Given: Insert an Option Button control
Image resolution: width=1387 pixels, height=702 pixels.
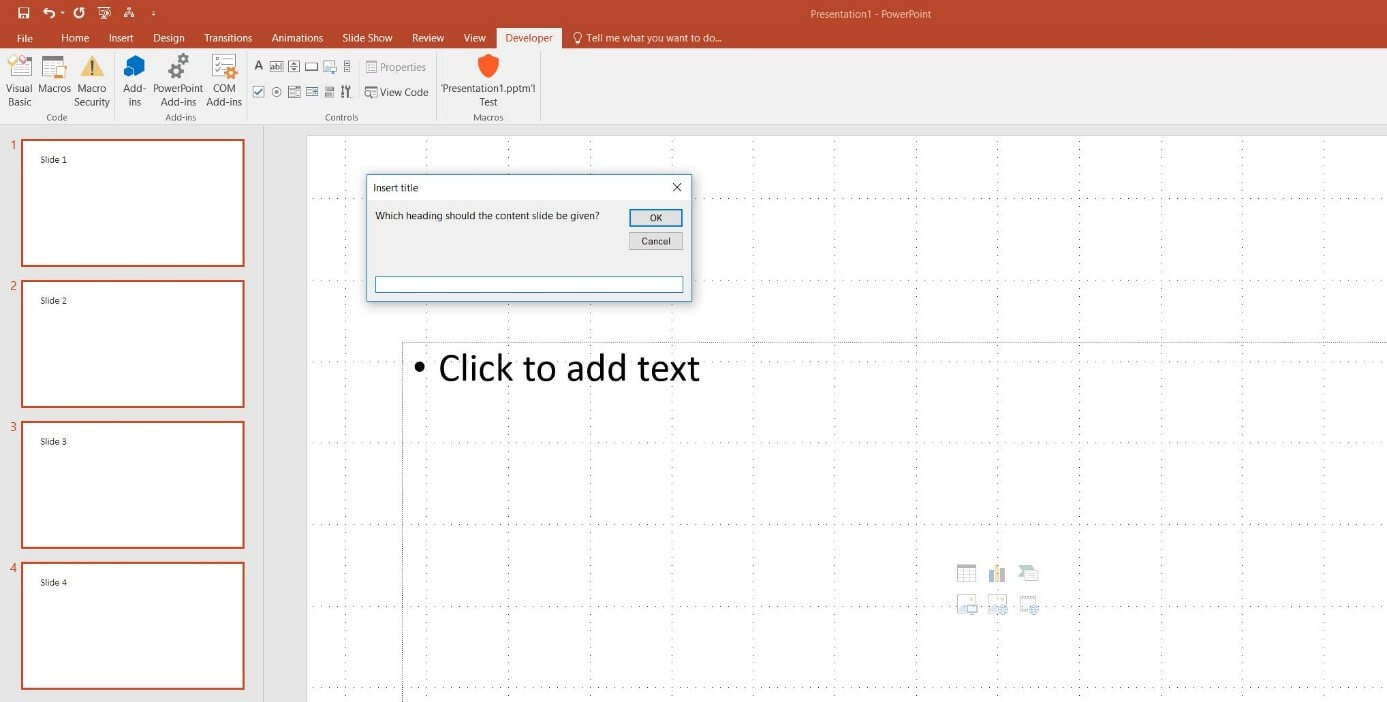Looking at the screenshot, I should click(276, 92).
